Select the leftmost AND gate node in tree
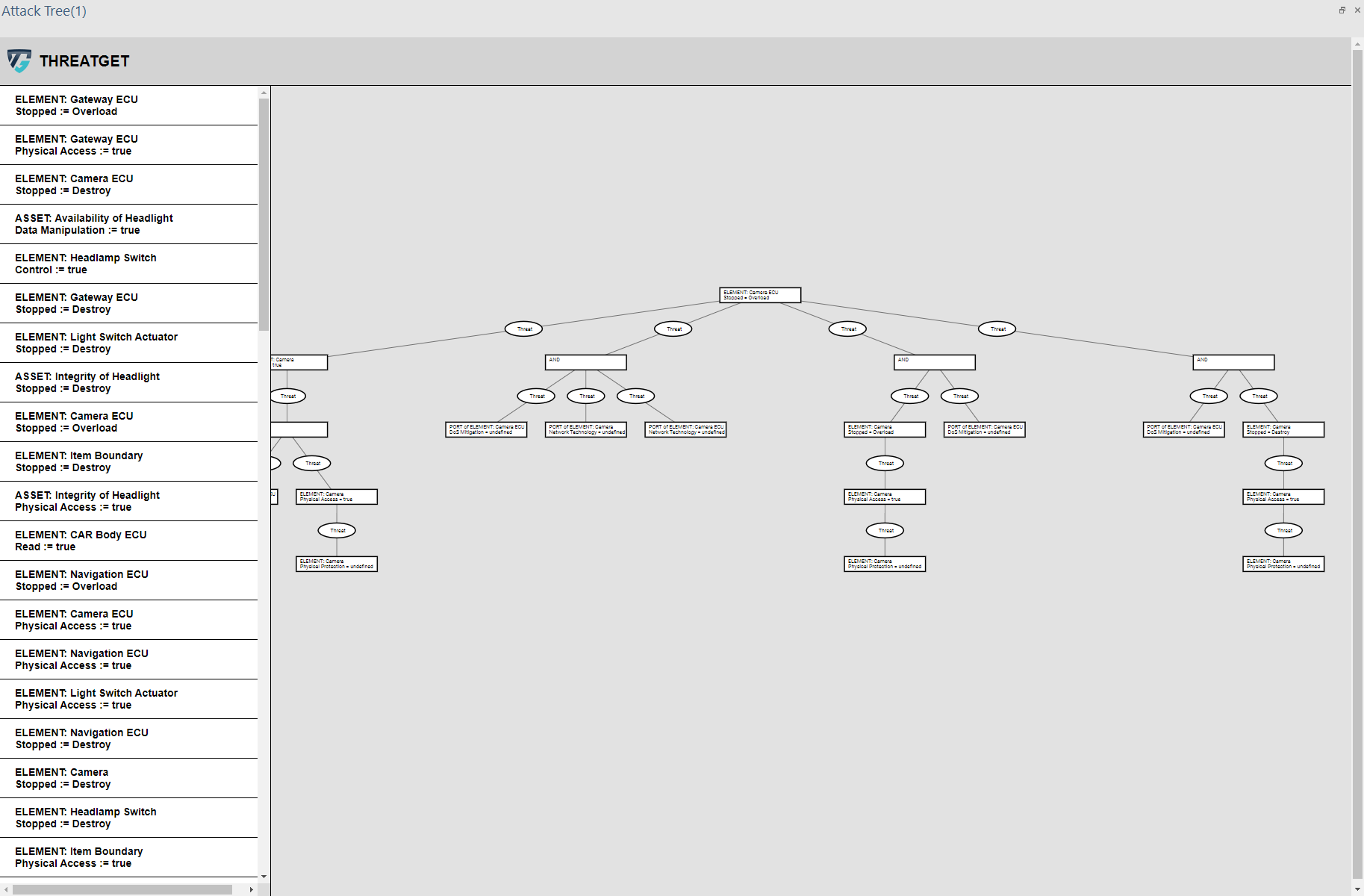 [x=585, y=362]
